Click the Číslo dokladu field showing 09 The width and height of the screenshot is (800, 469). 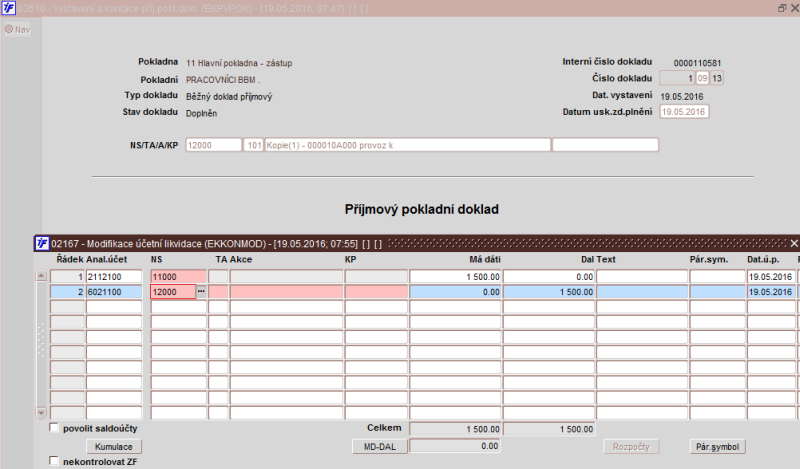(703, 78)
